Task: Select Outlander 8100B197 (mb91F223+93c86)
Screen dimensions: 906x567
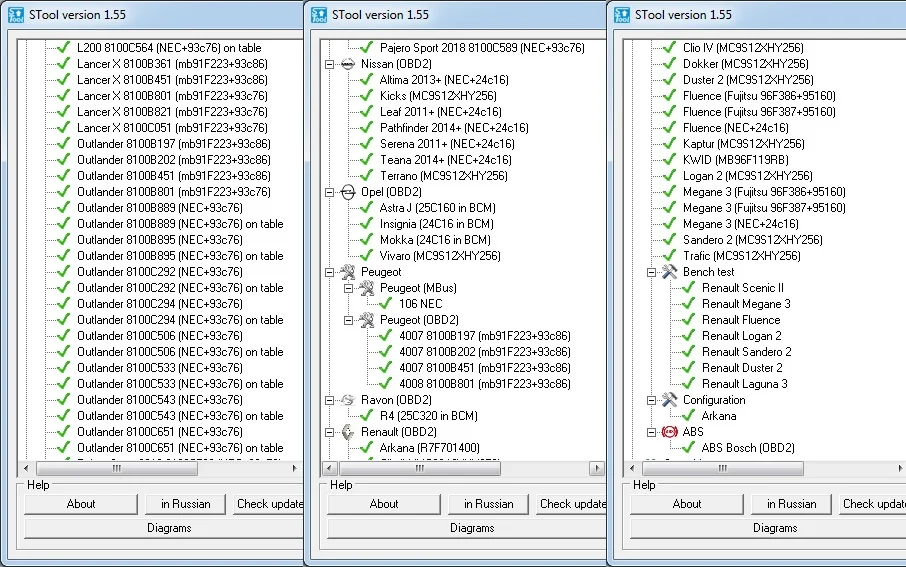Action: click(173, 143)
